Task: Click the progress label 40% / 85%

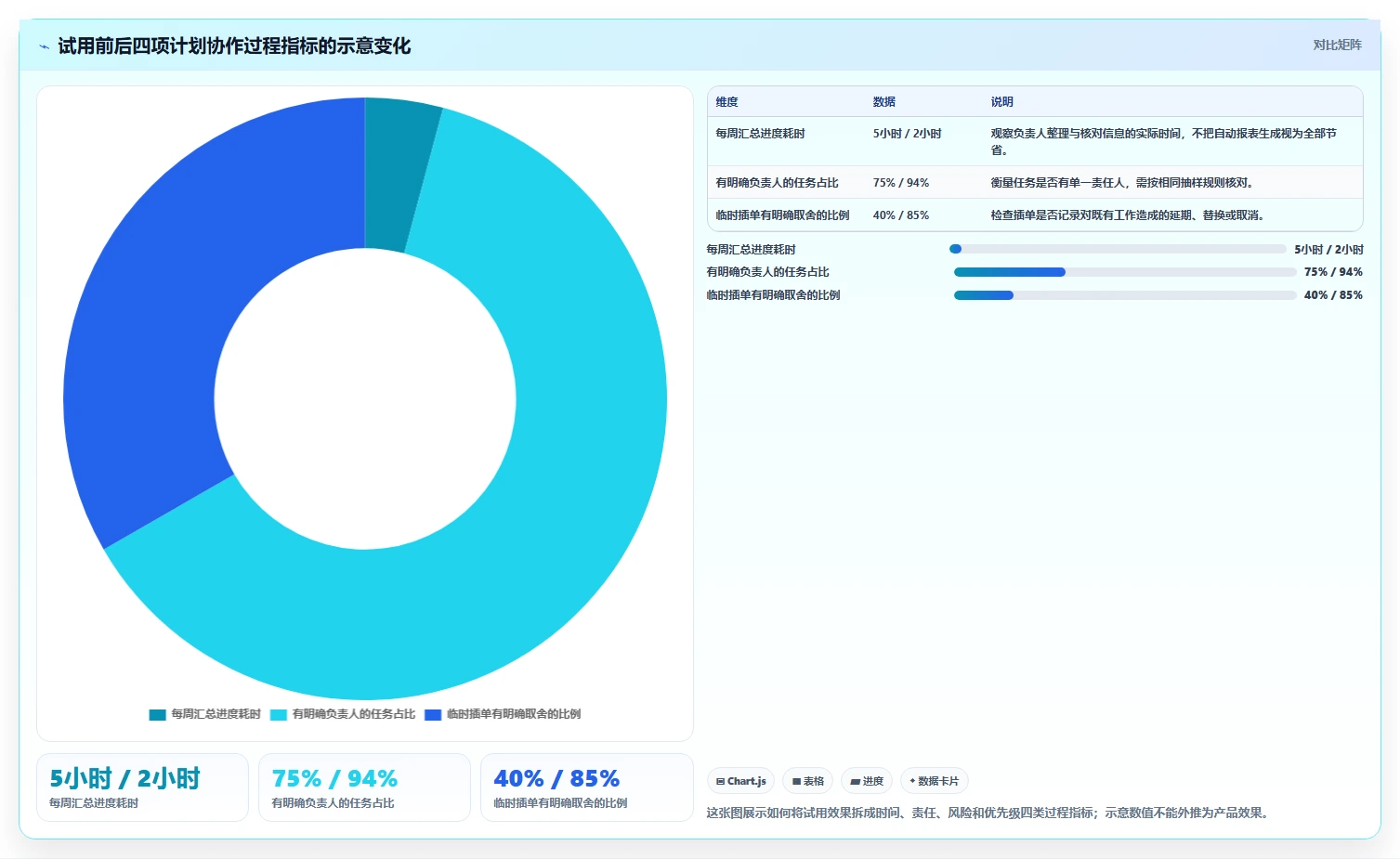Action: [1333, 295]
